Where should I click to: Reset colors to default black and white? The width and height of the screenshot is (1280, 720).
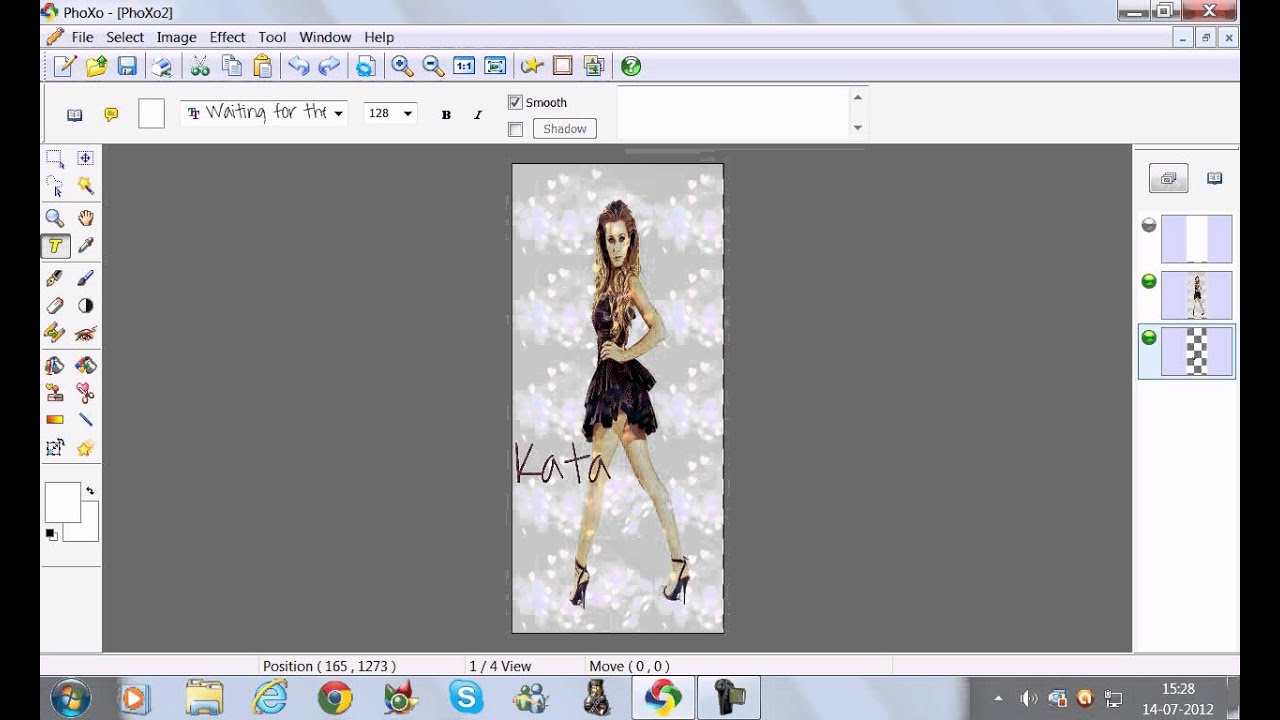click(51, 534)
